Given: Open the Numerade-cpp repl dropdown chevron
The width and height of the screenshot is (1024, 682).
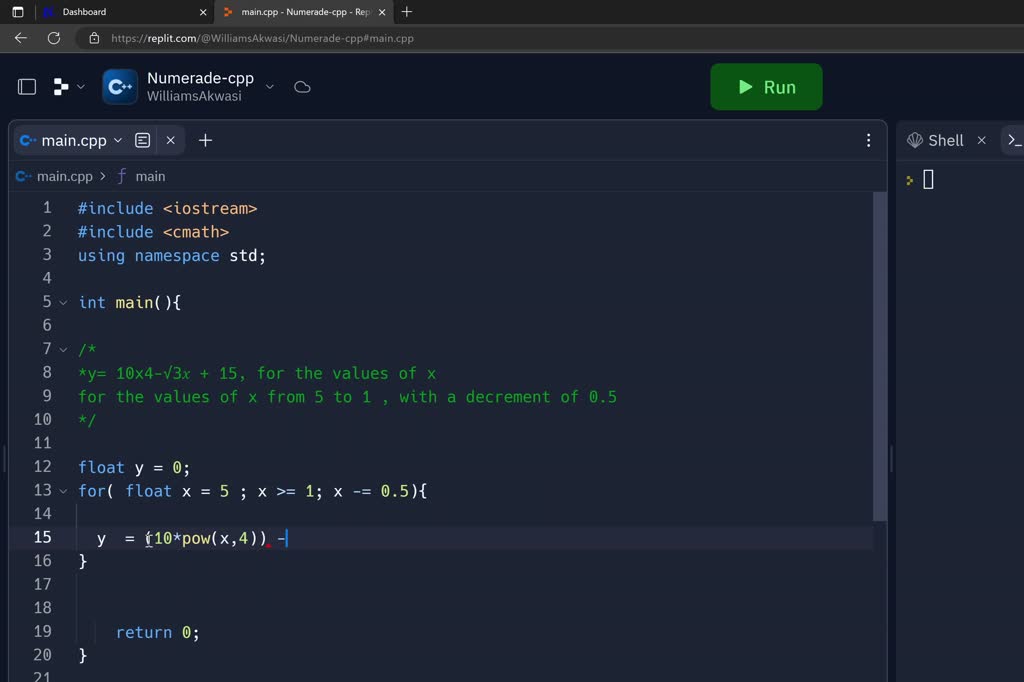Looking at the screenshot, I should (269, 87).
